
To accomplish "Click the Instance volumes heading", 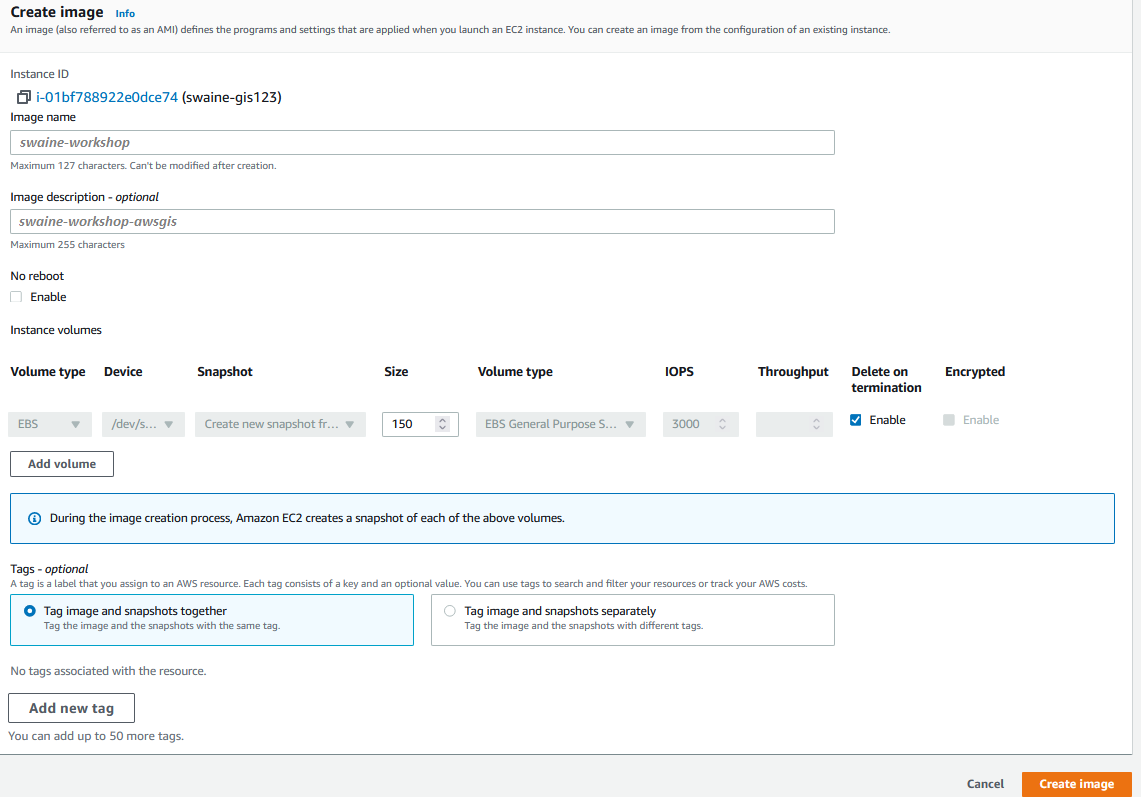I will (56, 330).
